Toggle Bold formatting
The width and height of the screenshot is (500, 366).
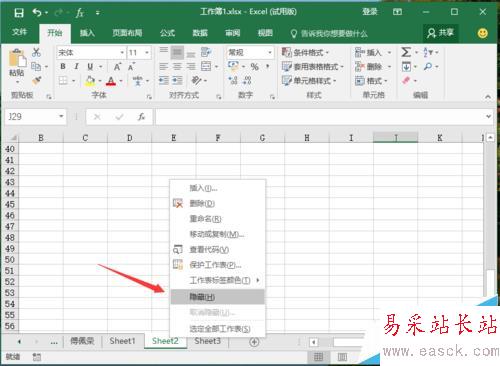[x=63, y=66]
